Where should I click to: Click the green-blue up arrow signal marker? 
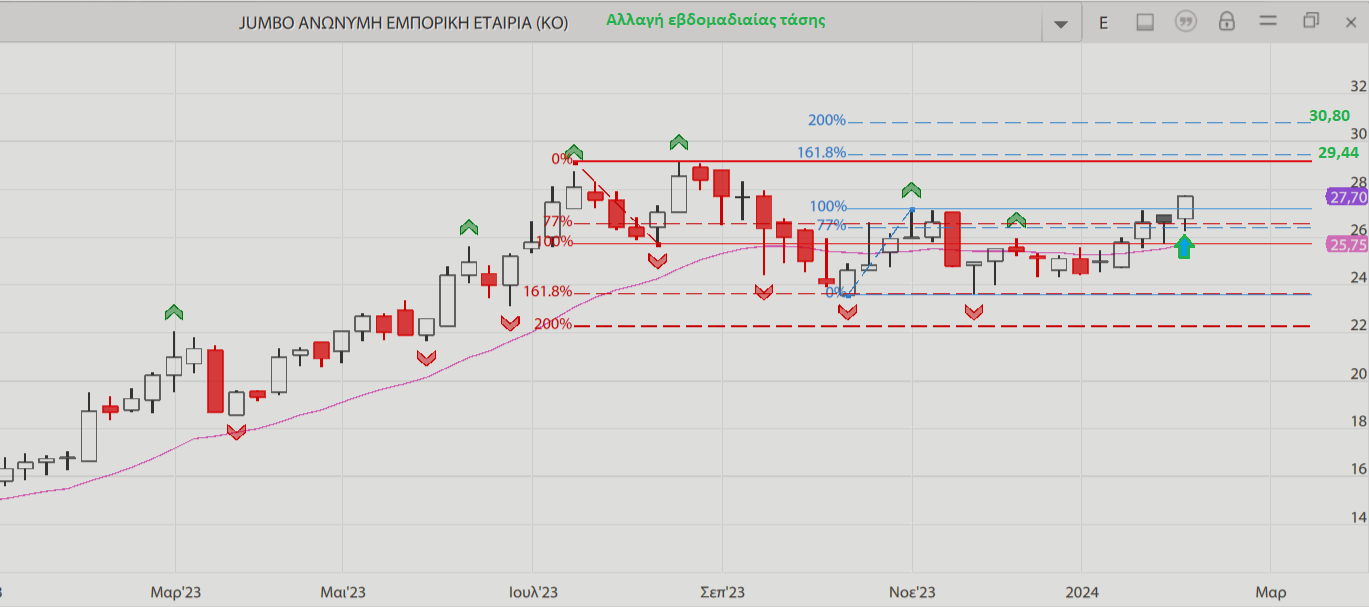click(x=1184, y=246)
